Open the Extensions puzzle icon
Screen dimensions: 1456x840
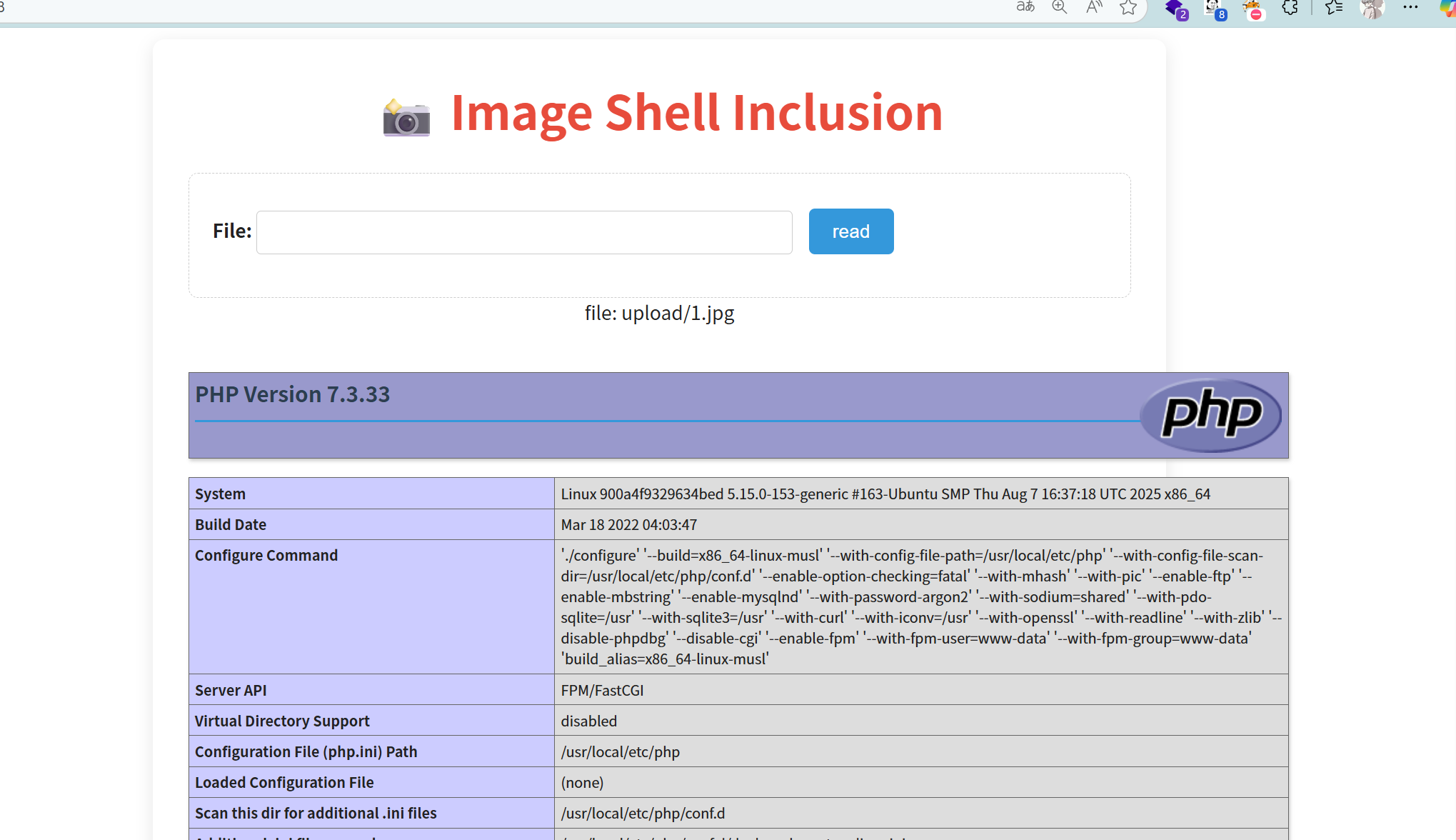click(x=1290, y=8)
